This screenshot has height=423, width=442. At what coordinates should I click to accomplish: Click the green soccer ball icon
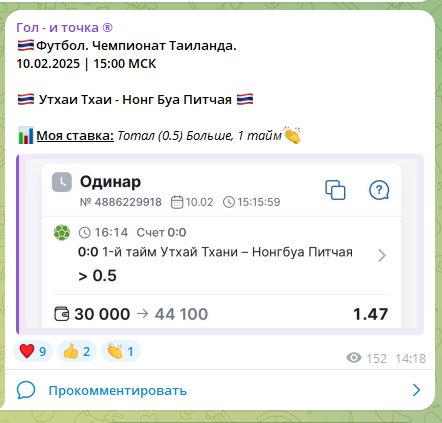point(62,233)
